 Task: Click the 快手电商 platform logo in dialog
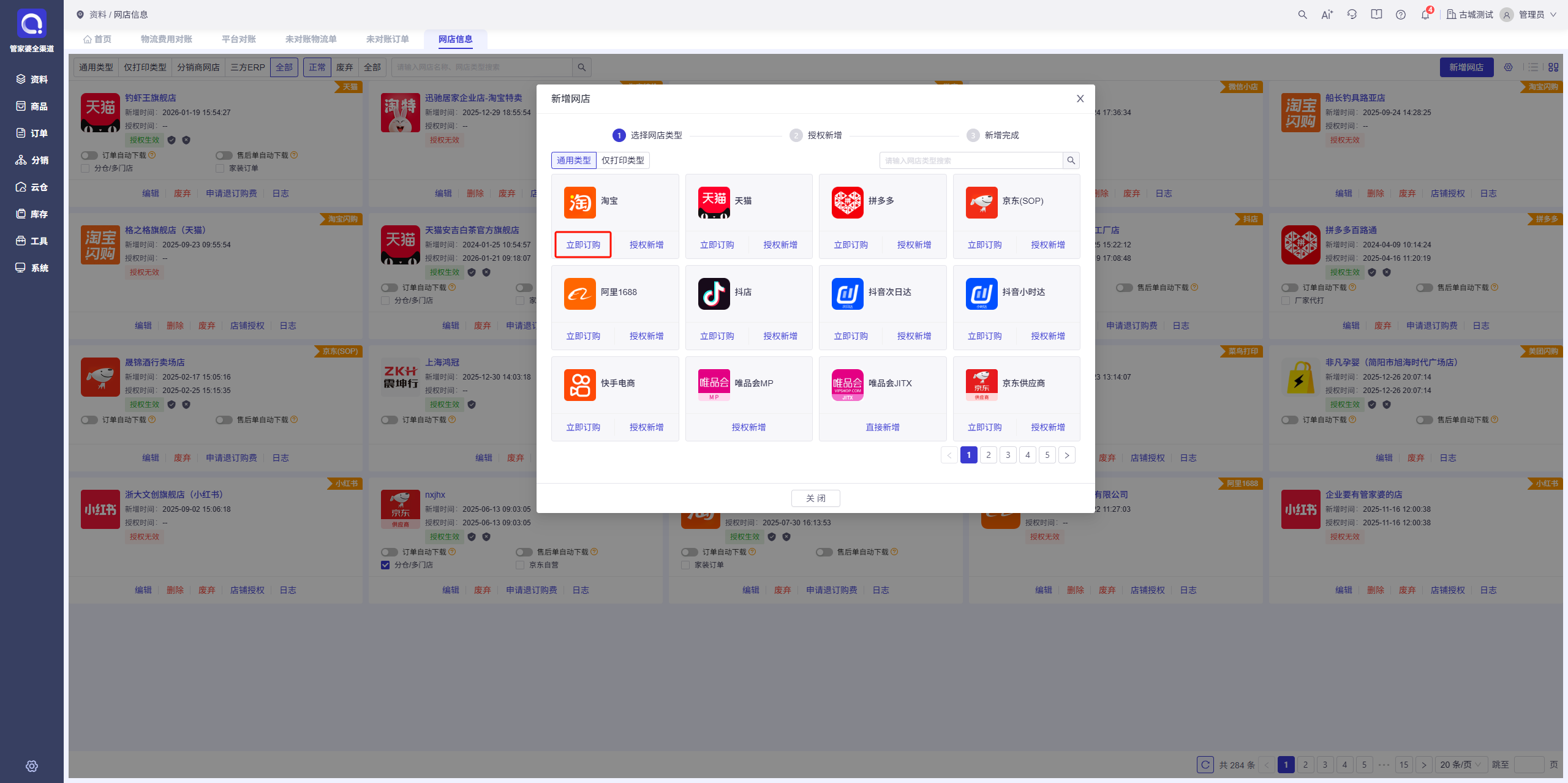coord(579,384)
